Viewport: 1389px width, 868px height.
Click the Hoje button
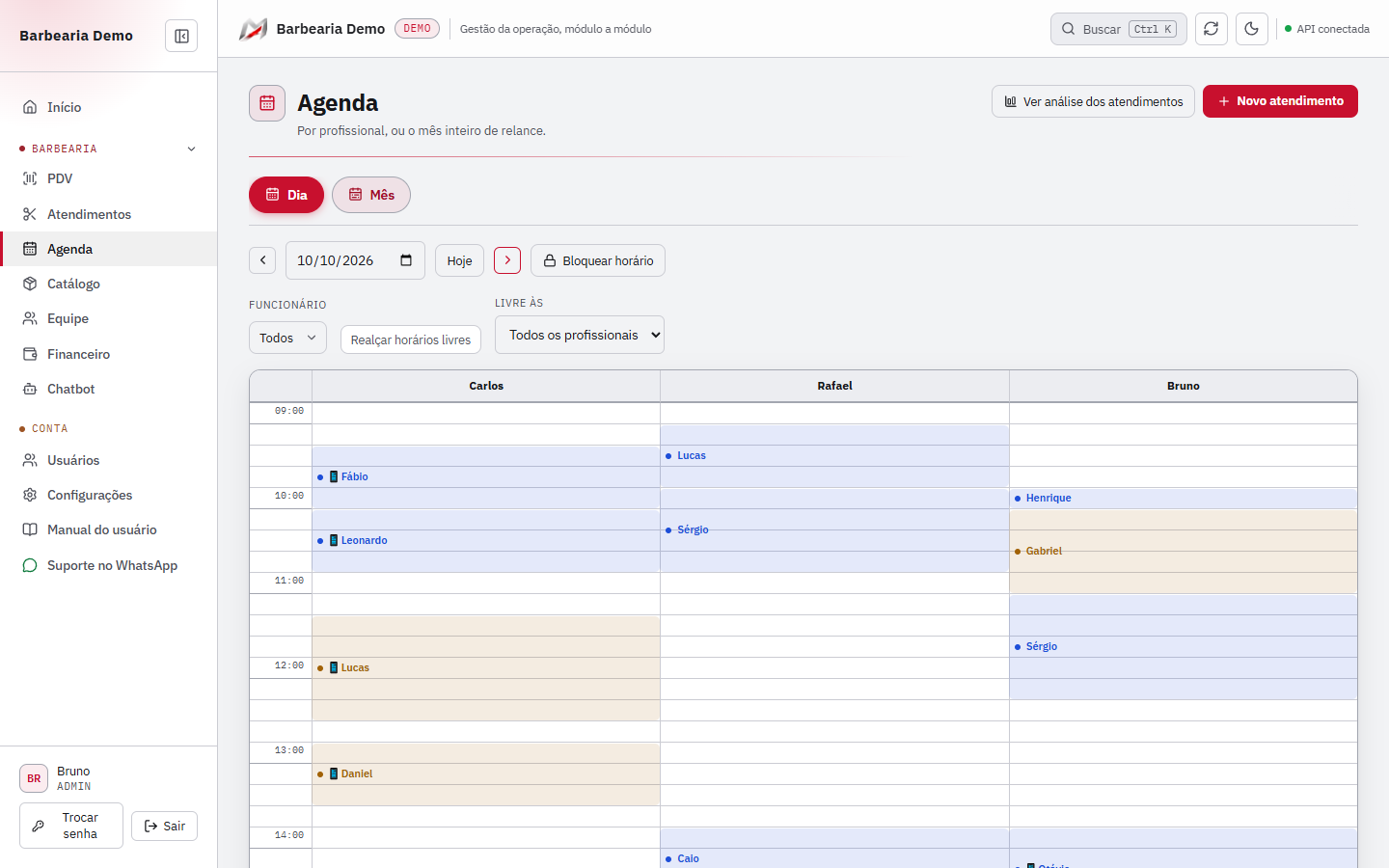click(459, 260)
